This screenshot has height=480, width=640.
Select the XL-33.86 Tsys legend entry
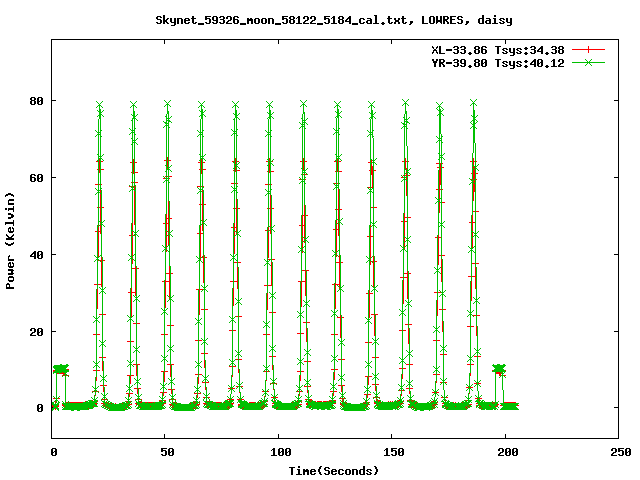[x=496, y=49]
